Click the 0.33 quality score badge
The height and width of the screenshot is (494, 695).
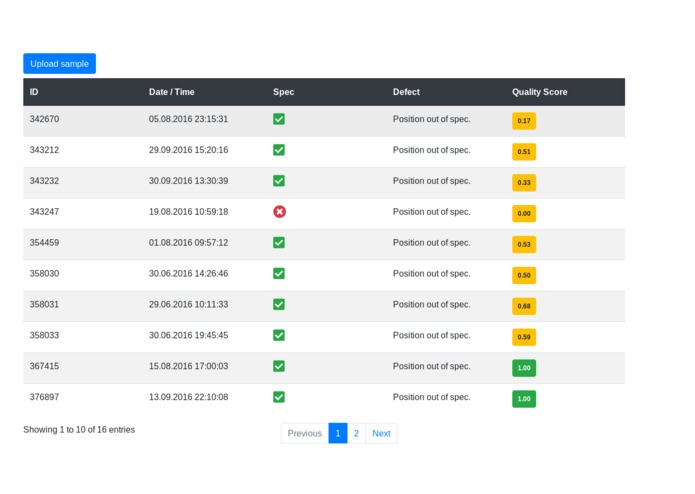[524, 183]
